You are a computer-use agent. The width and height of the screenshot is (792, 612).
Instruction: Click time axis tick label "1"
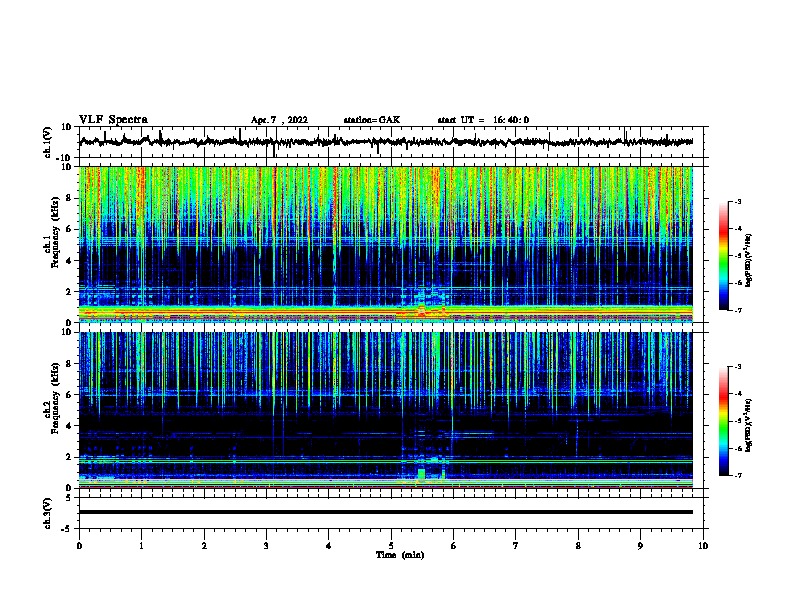[141, 546]
